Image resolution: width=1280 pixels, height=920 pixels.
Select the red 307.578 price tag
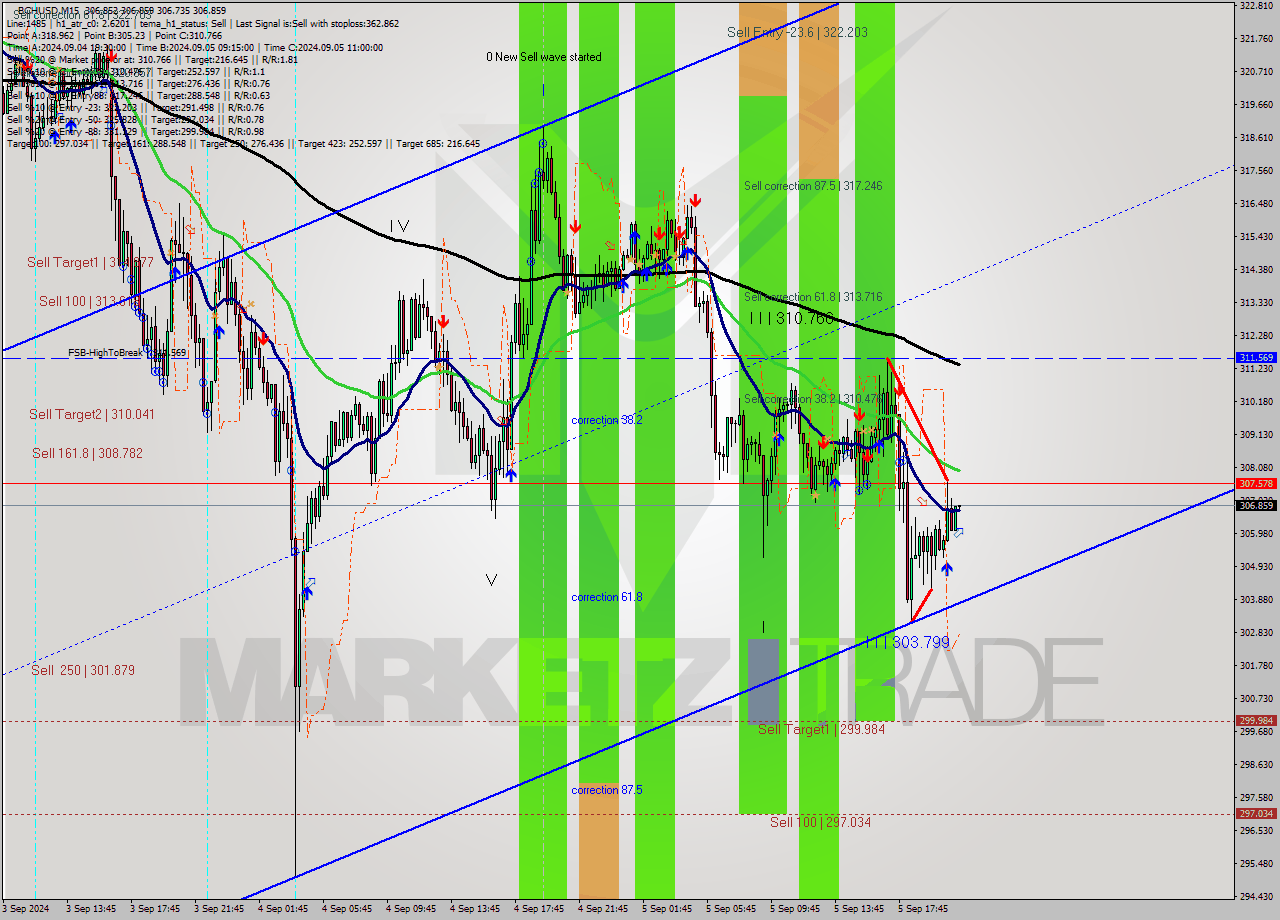coord(1256,483)
